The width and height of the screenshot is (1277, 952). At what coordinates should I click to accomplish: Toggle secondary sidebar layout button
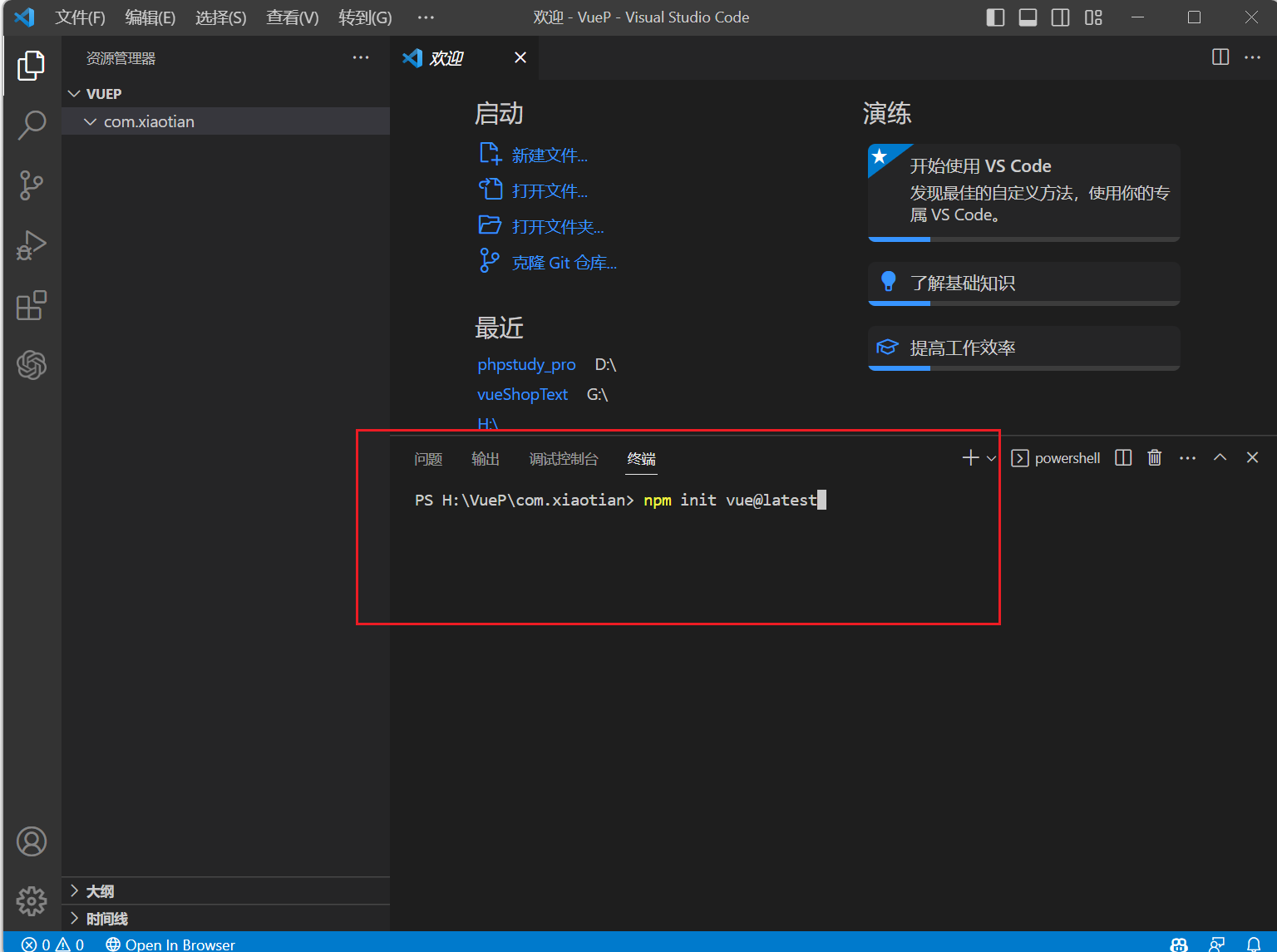tap(1061, 17)
